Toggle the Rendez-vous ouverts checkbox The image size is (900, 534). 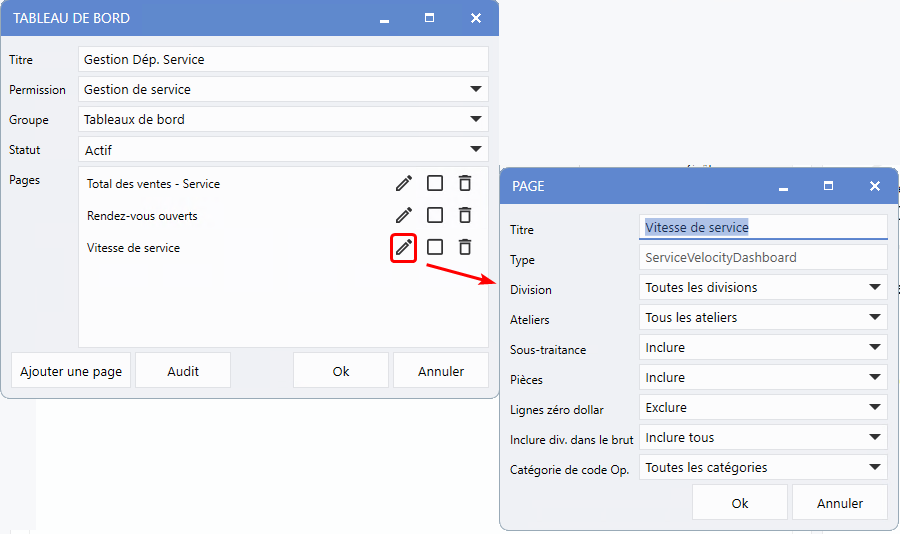(435, 215)
